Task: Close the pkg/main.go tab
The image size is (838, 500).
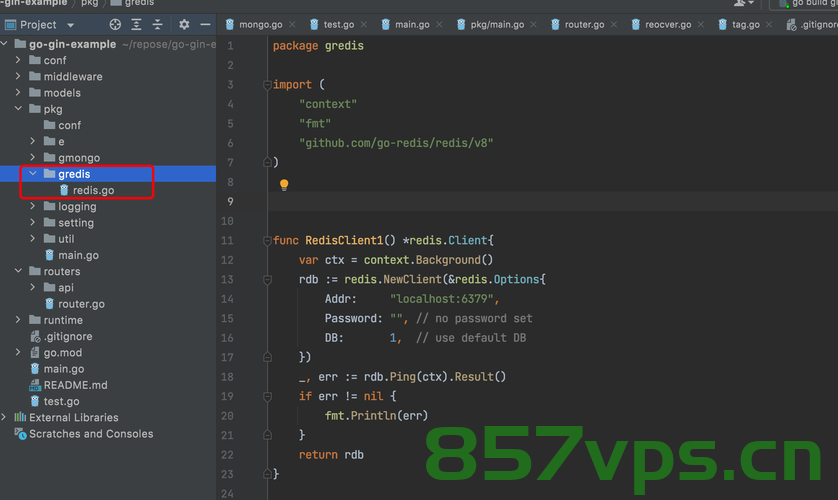Action: point(533,25)
